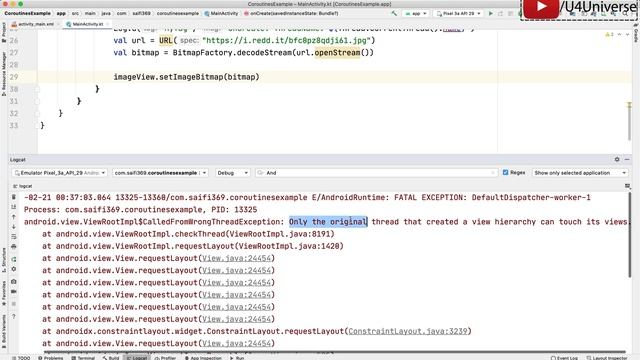The width and height of the screenshot is (640, 360).
Task: Click the logcat horizontal scrollbar
Action: [335, 351]
